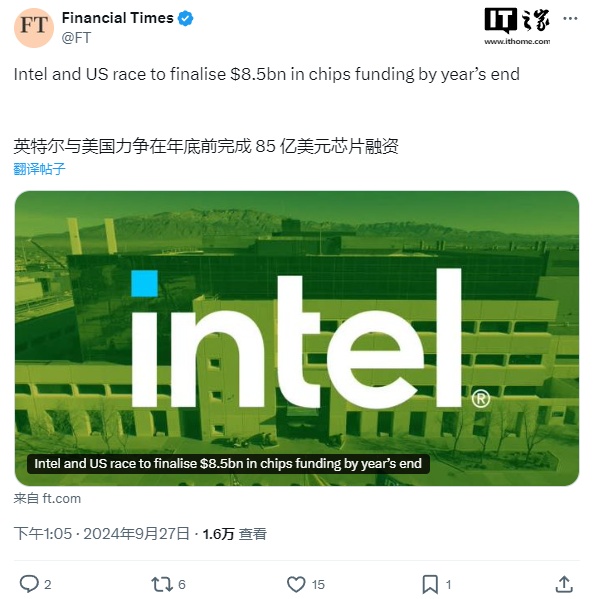The image size is (595, 599).
Task: Like the post with heart icon
Action: pos(296,584)
